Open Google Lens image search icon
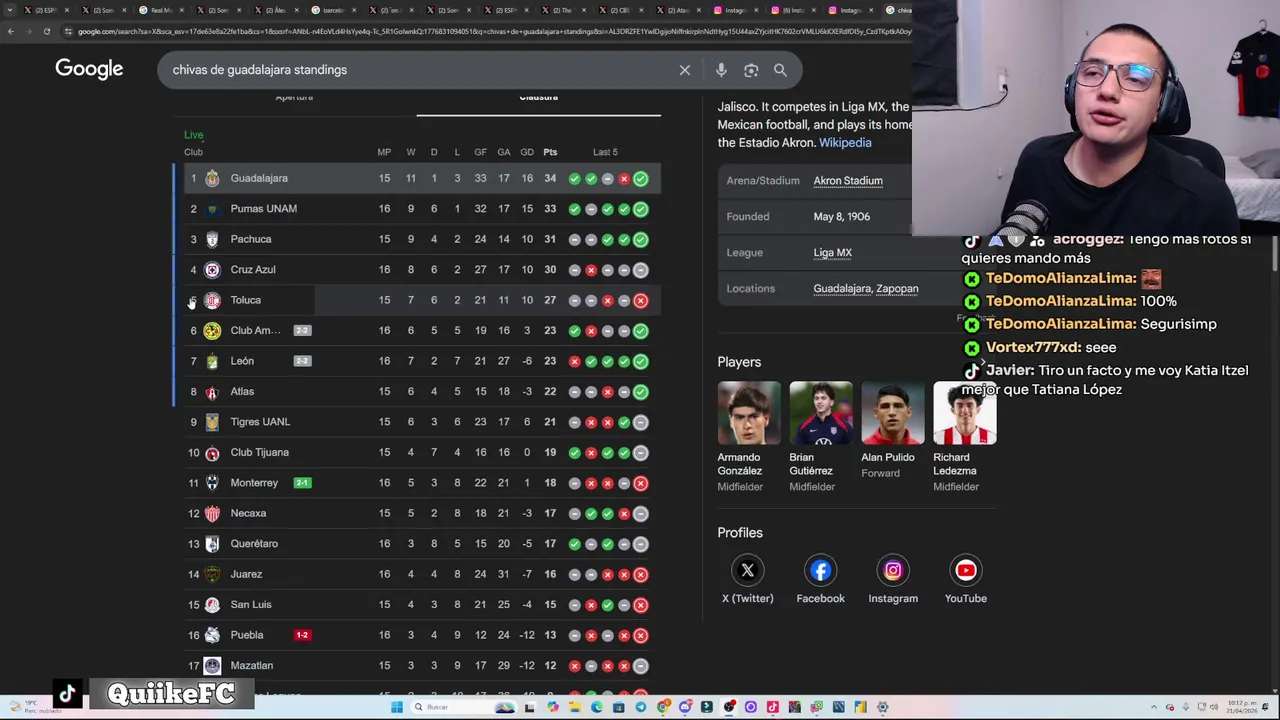The height and width of the screenshot is (720, 1280). pos(751,70)
